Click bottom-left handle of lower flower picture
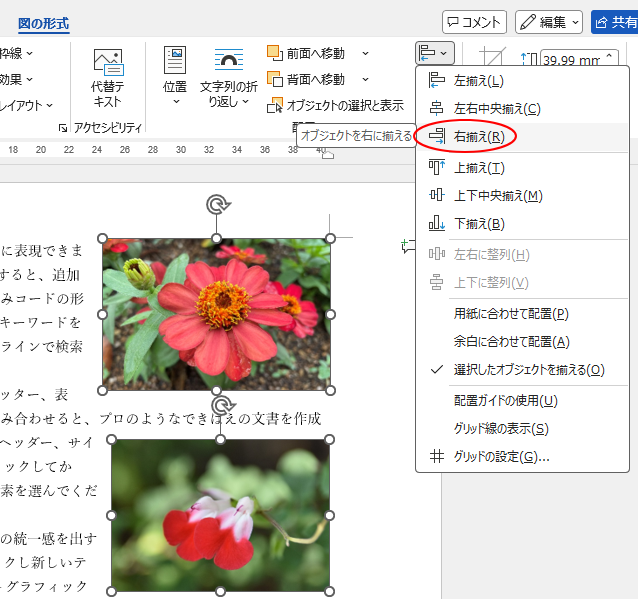 (x=111, y=591)
